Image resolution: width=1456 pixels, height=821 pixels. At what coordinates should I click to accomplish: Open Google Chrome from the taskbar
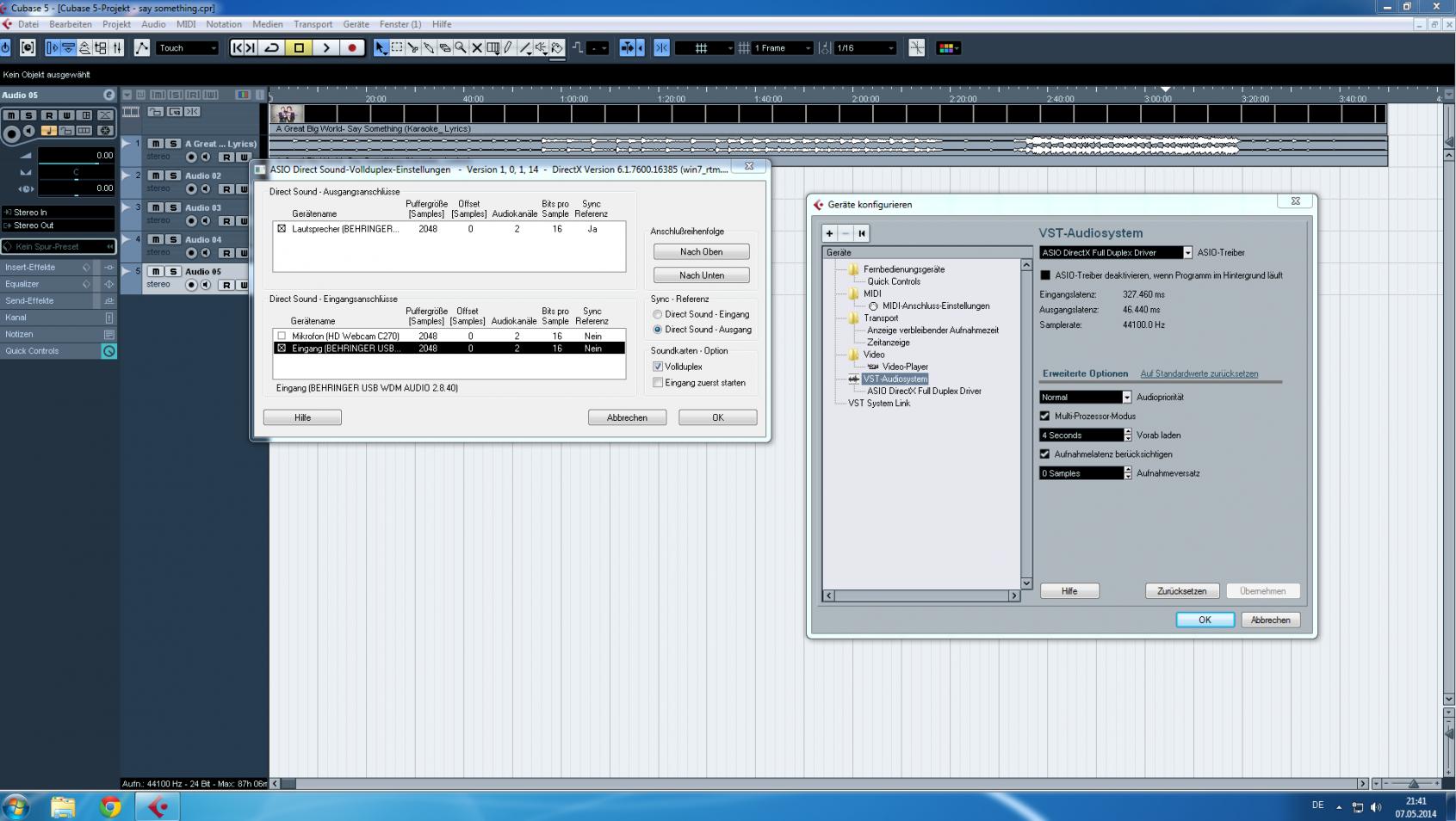(x=110, y=806)
